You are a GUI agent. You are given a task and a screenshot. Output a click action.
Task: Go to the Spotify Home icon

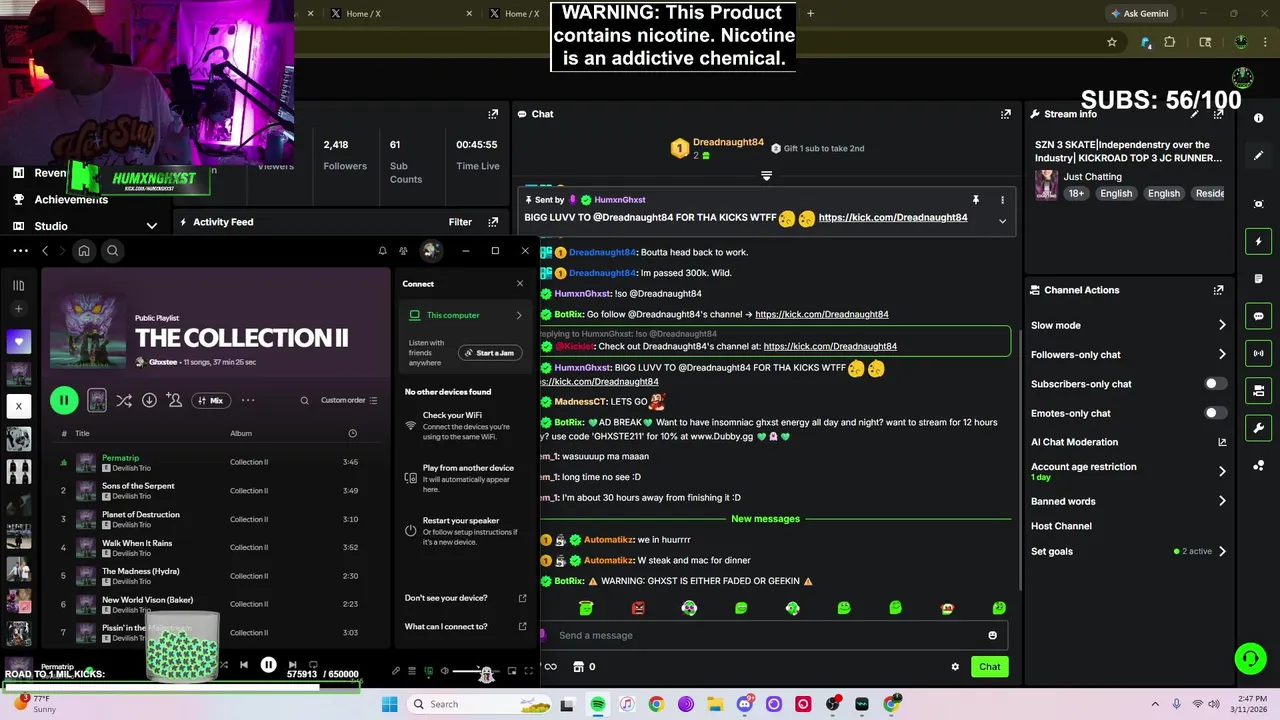click(x=84, y=251)
